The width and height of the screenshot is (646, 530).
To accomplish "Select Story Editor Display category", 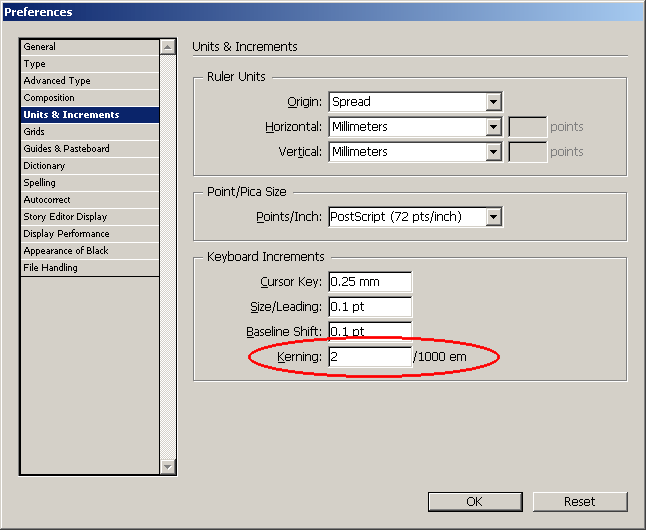I will (x=90, y=216).
